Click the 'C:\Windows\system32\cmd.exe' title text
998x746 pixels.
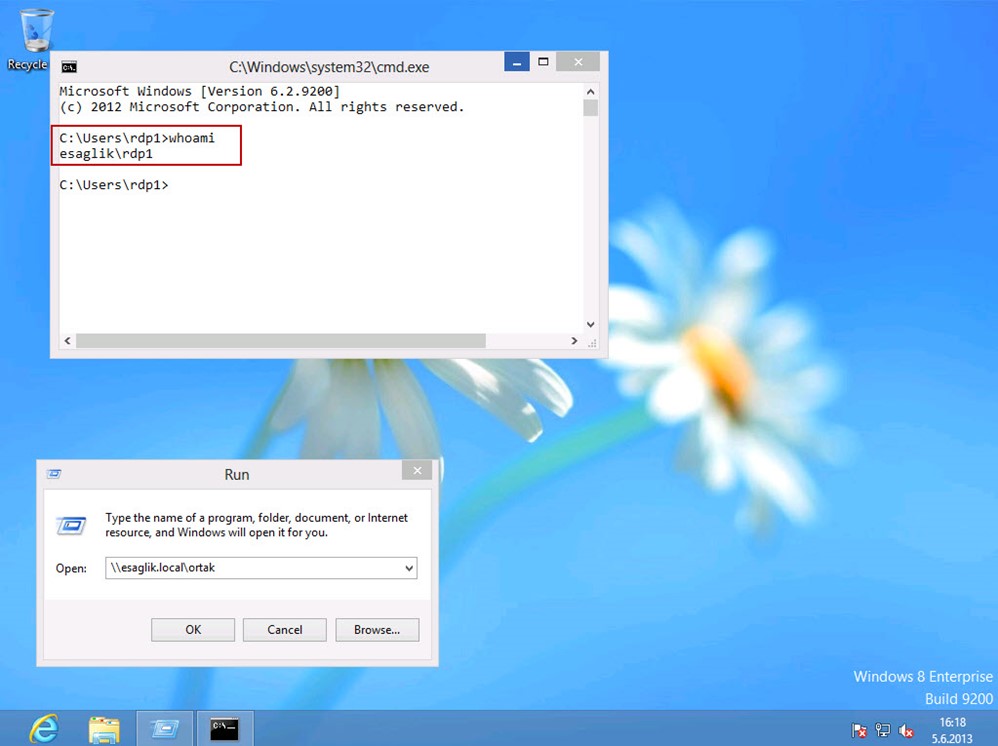coord(329,67)
